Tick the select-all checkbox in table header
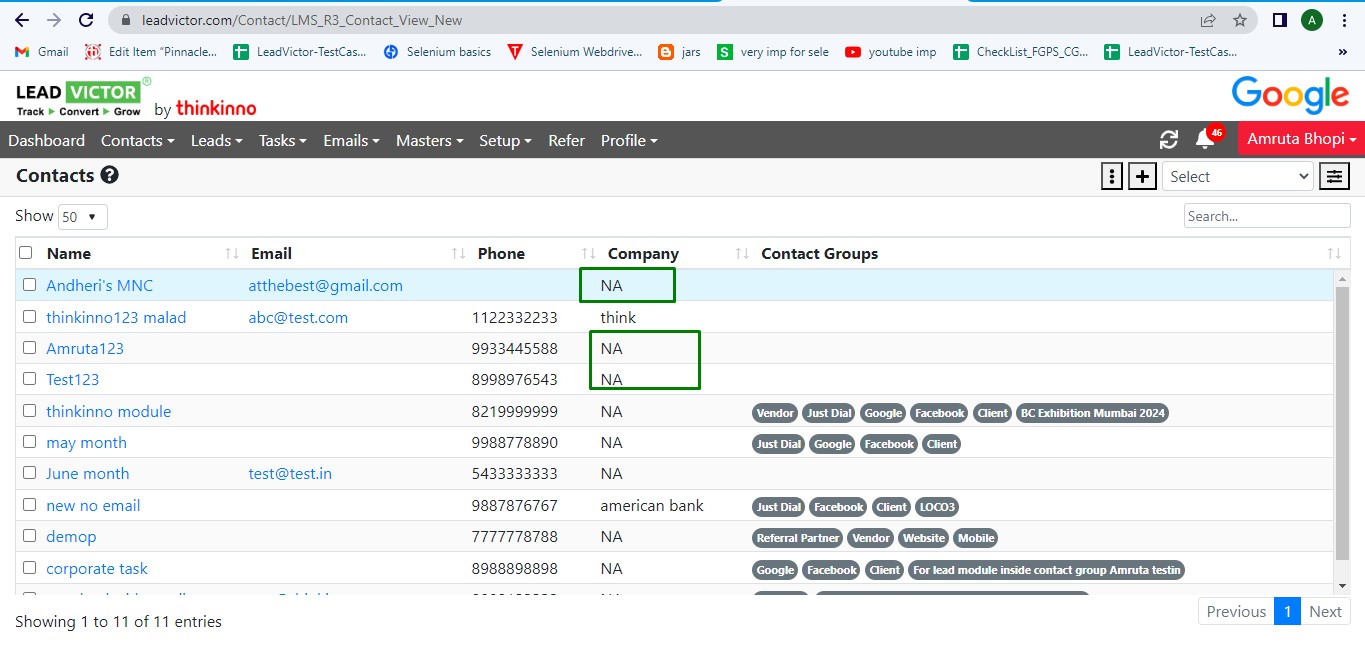Viewport: 1365px width, 646px height. point(26,253)
